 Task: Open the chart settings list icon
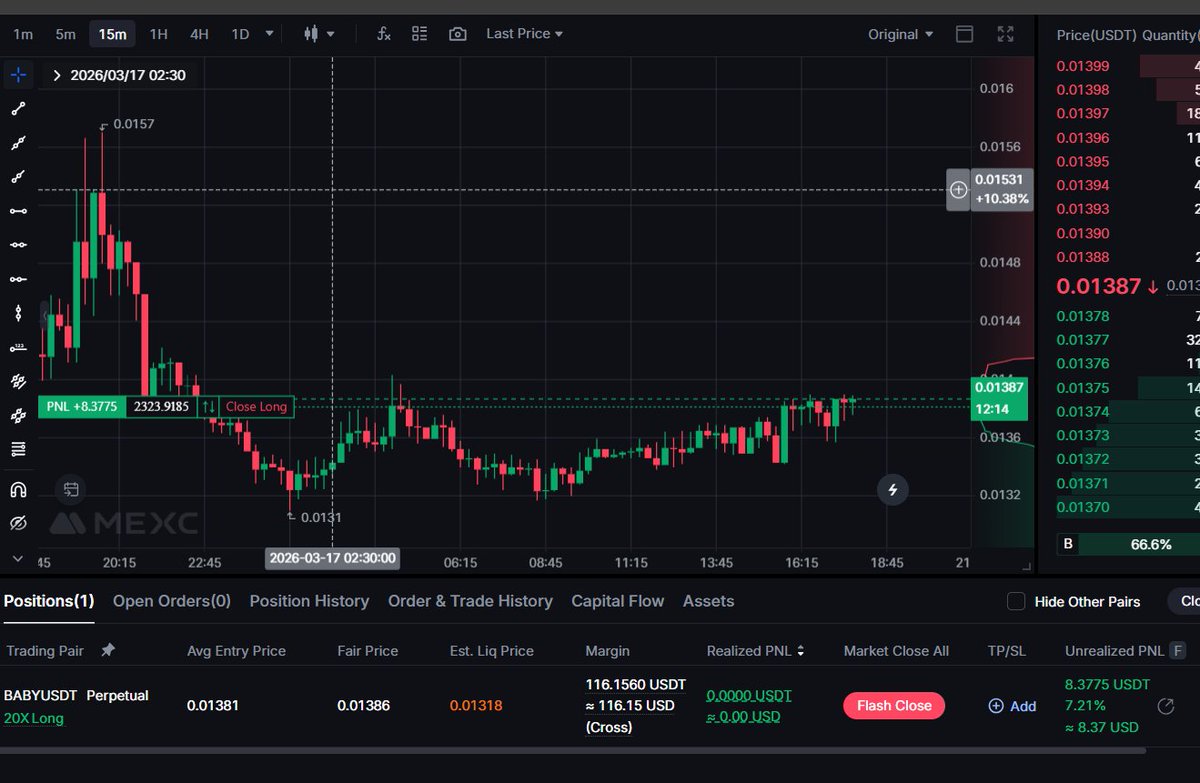click(x=420, y=34)
